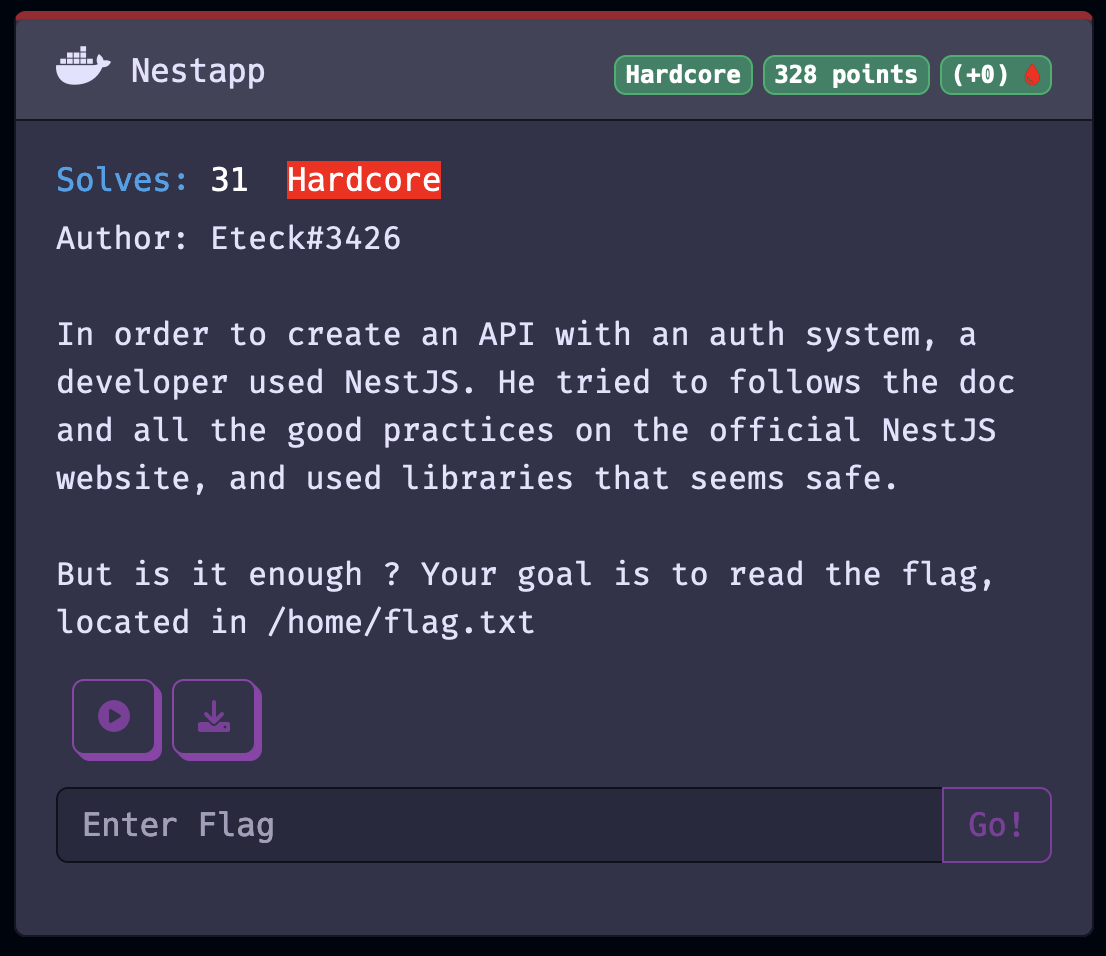Click the author name Eteck#3426
This screenshot has height=956, width=1106.
tap(305, 238)
